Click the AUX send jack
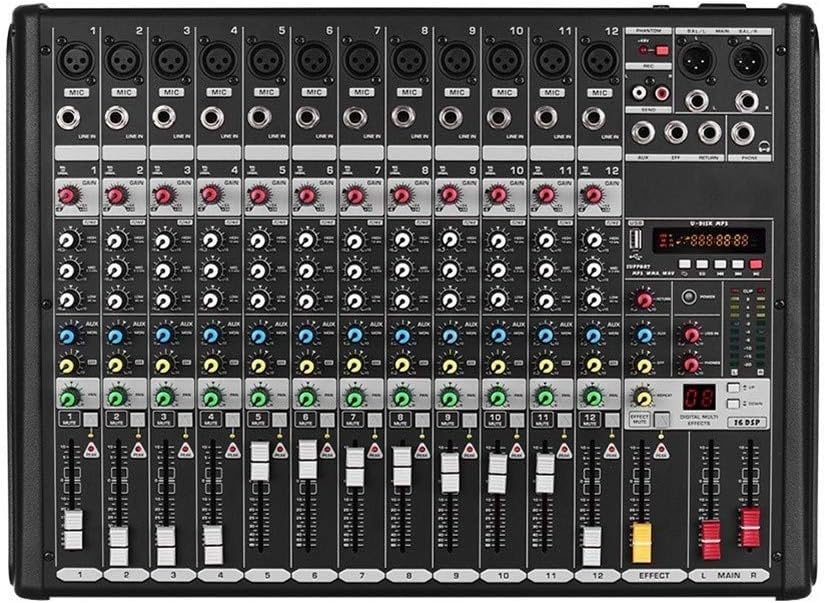This screenshot has width=825, height=603. [643, 133]
